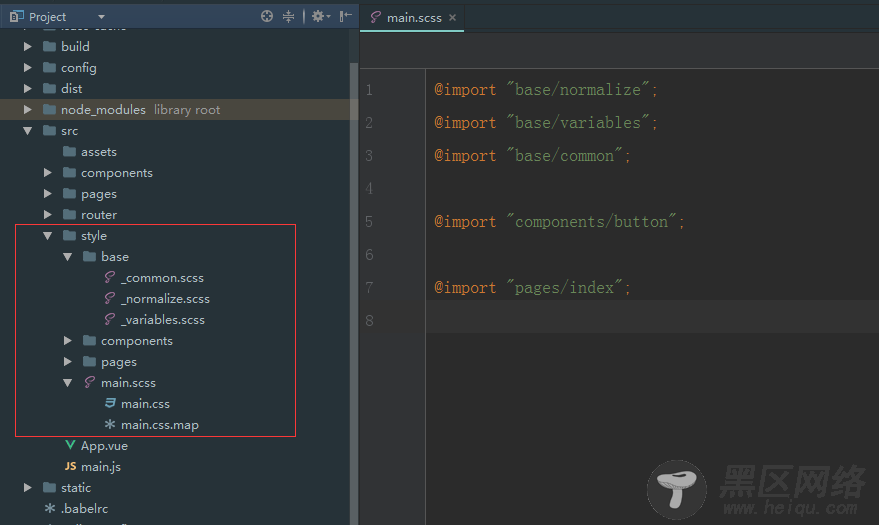Hide the Project tool window

[x=346, y=16]
